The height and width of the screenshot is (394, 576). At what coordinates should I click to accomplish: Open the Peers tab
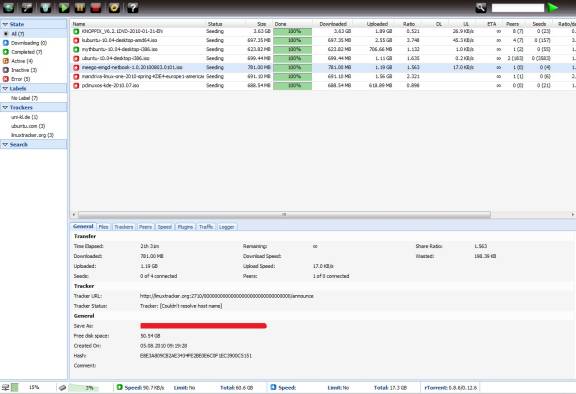click(x=145, y=227)
